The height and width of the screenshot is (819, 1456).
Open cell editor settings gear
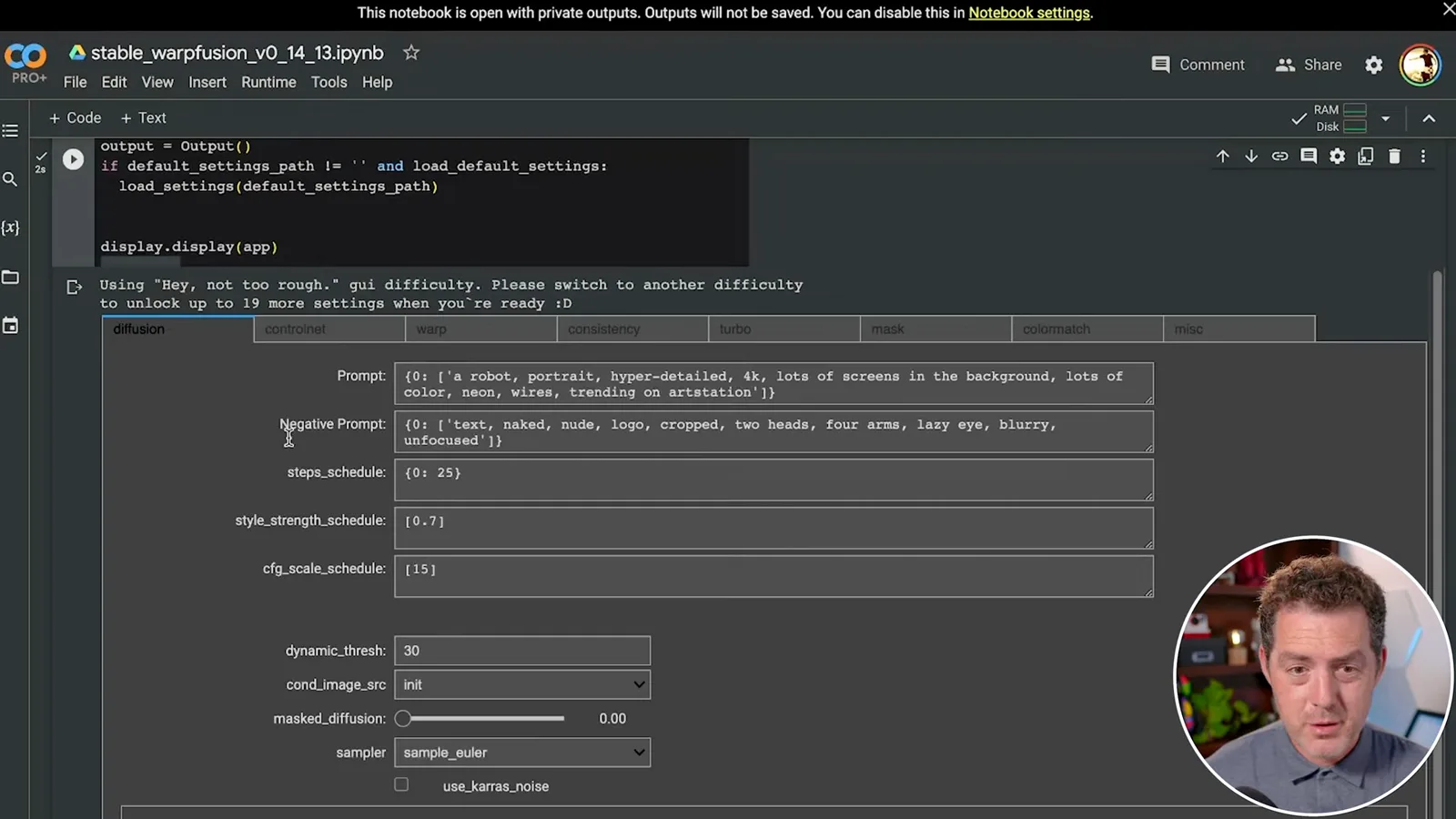tap(1337, 157)
